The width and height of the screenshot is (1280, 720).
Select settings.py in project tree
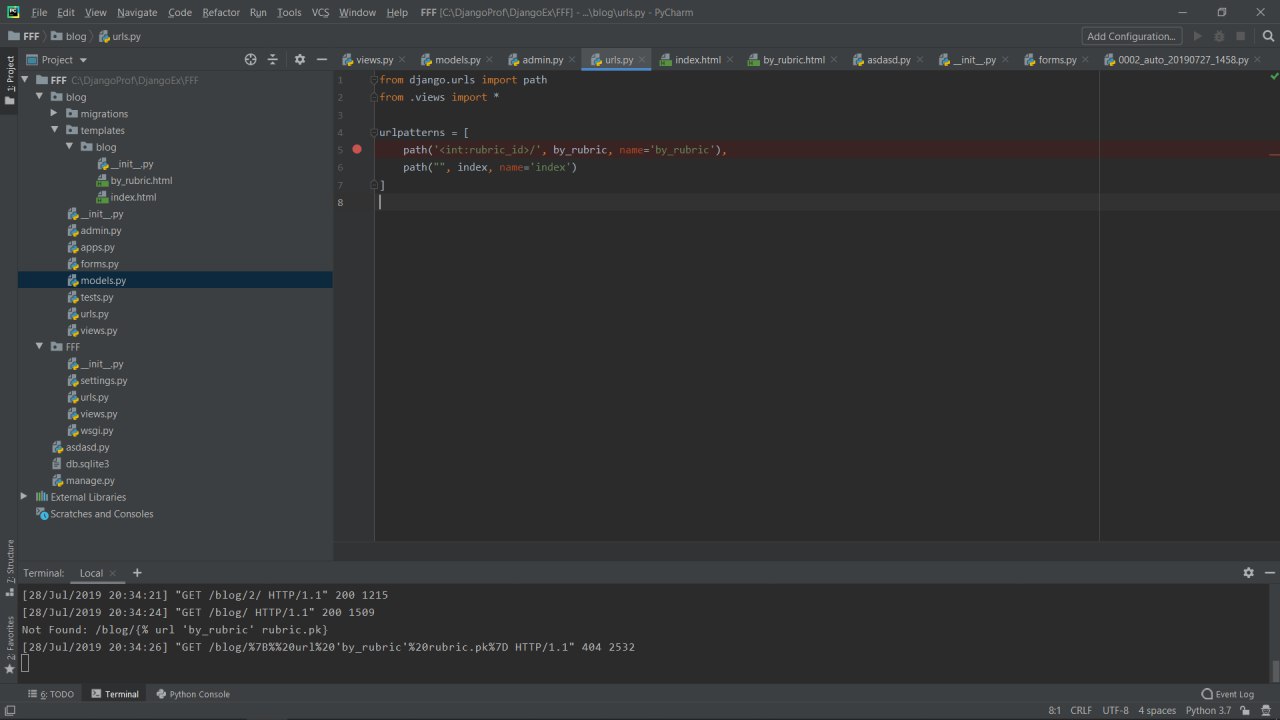pos(103,381)
